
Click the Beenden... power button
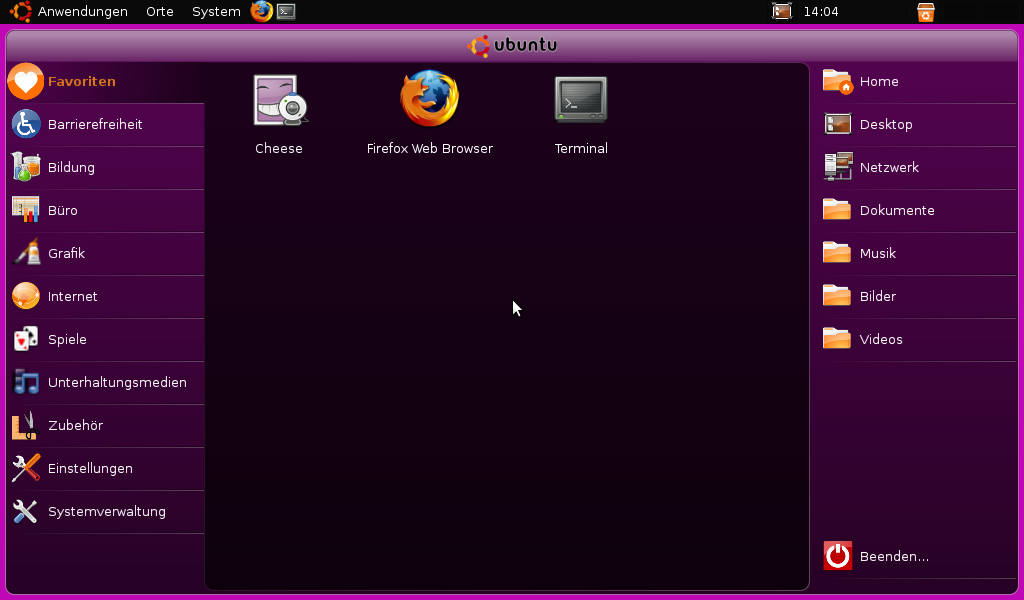click(918, 556)
